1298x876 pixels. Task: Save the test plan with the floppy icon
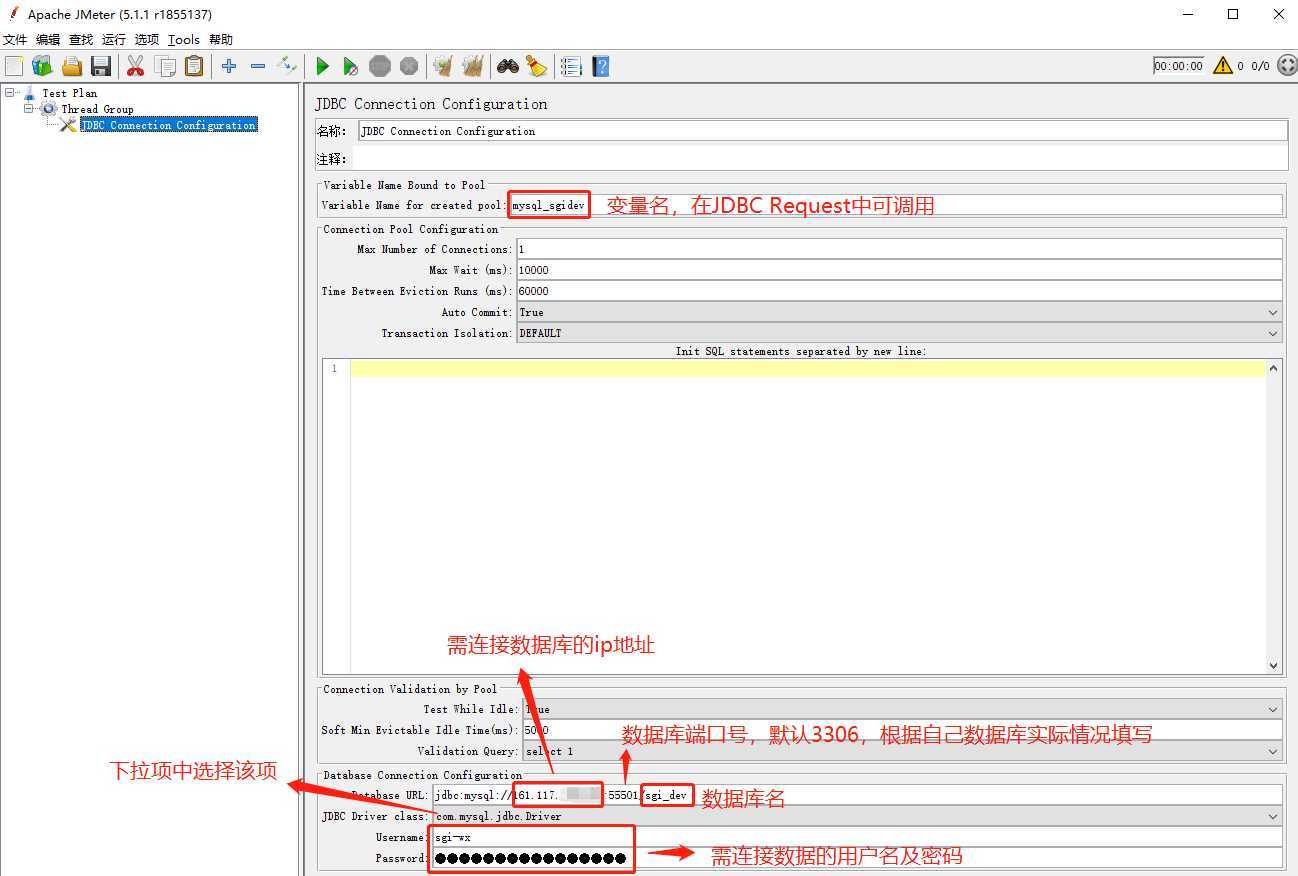tap(101, 66)
